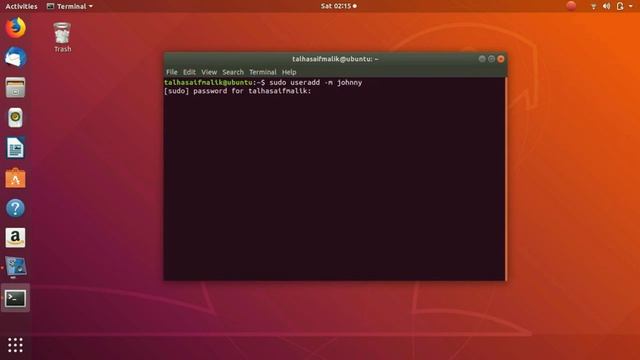This screenshot has width=640, height=360.
Task: Open the network status icon
Action: (x=593, y=6)
